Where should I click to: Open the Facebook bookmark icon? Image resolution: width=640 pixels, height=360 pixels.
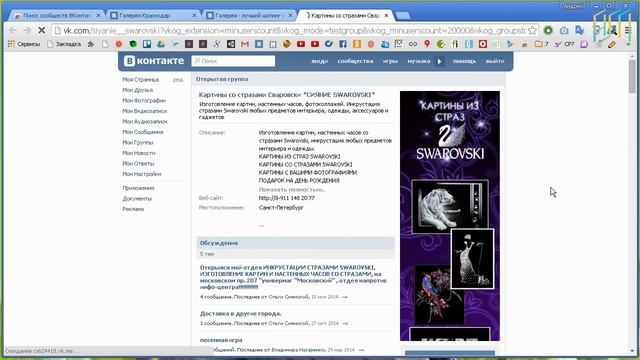pyautogui.click(x=343, y=44)
